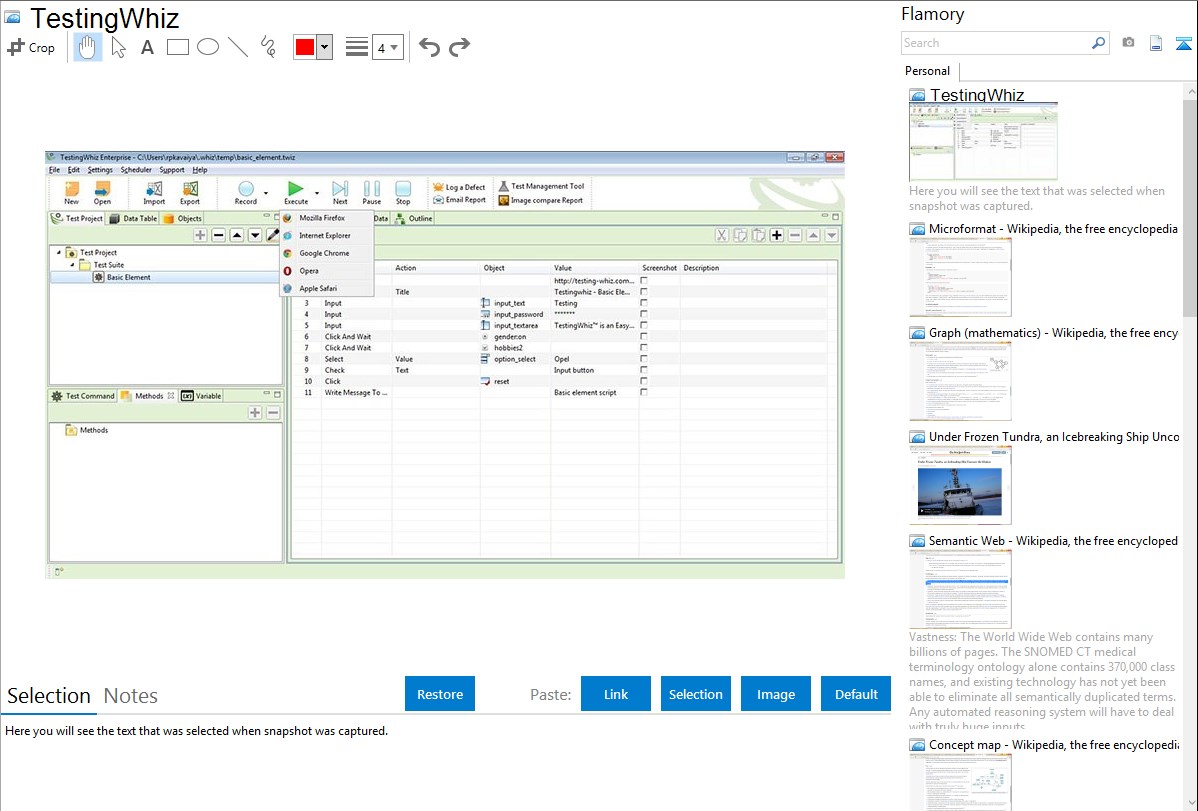Open the Personal tab
This screenshot has height=811, width=1198.
coord(927,71)
